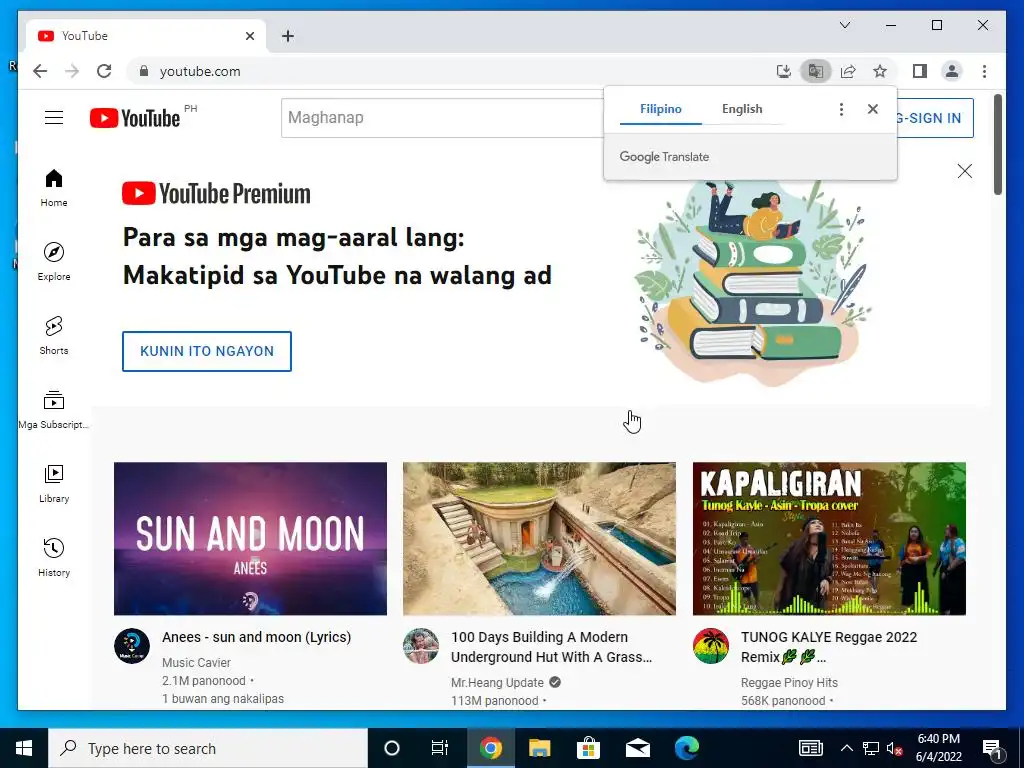Show hidden system tray icons

[x=846, y=748]
